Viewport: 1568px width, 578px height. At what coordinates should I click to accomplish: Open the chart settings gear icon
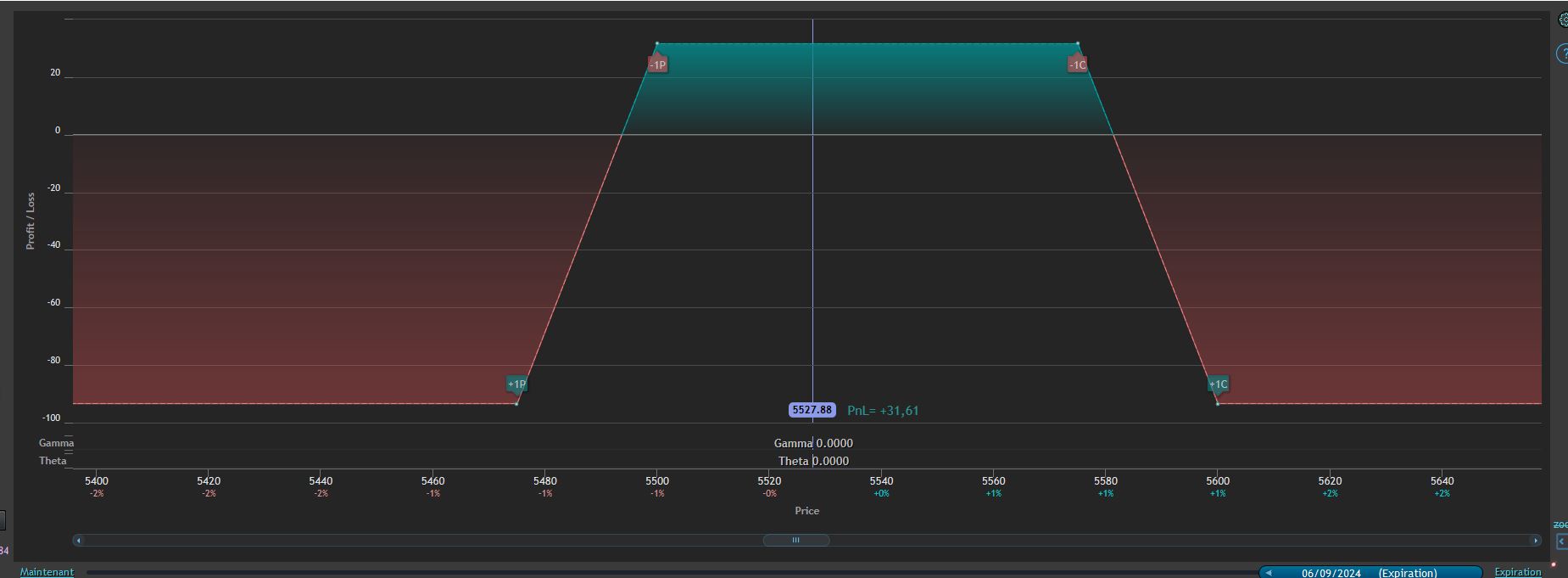(x=1563, y=20)
